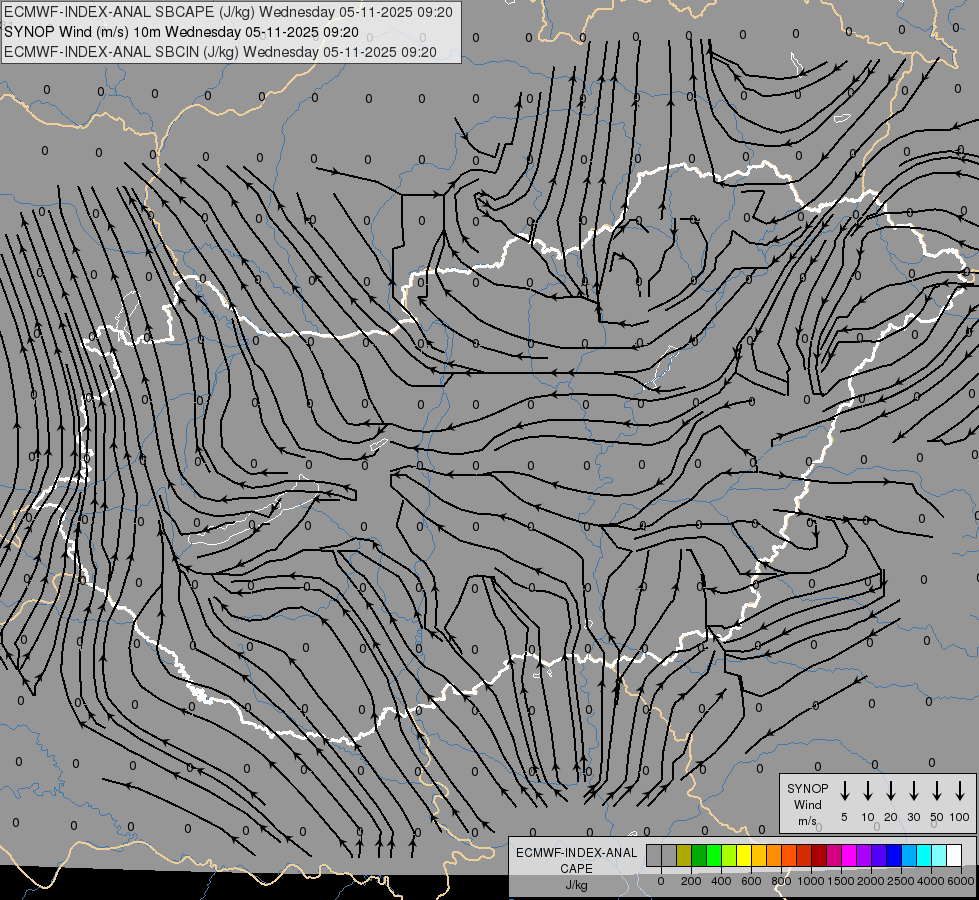Click the 4000 tick label on CAPE scale
This screenshot has height=900, width=979.
(x=930, y=881)
